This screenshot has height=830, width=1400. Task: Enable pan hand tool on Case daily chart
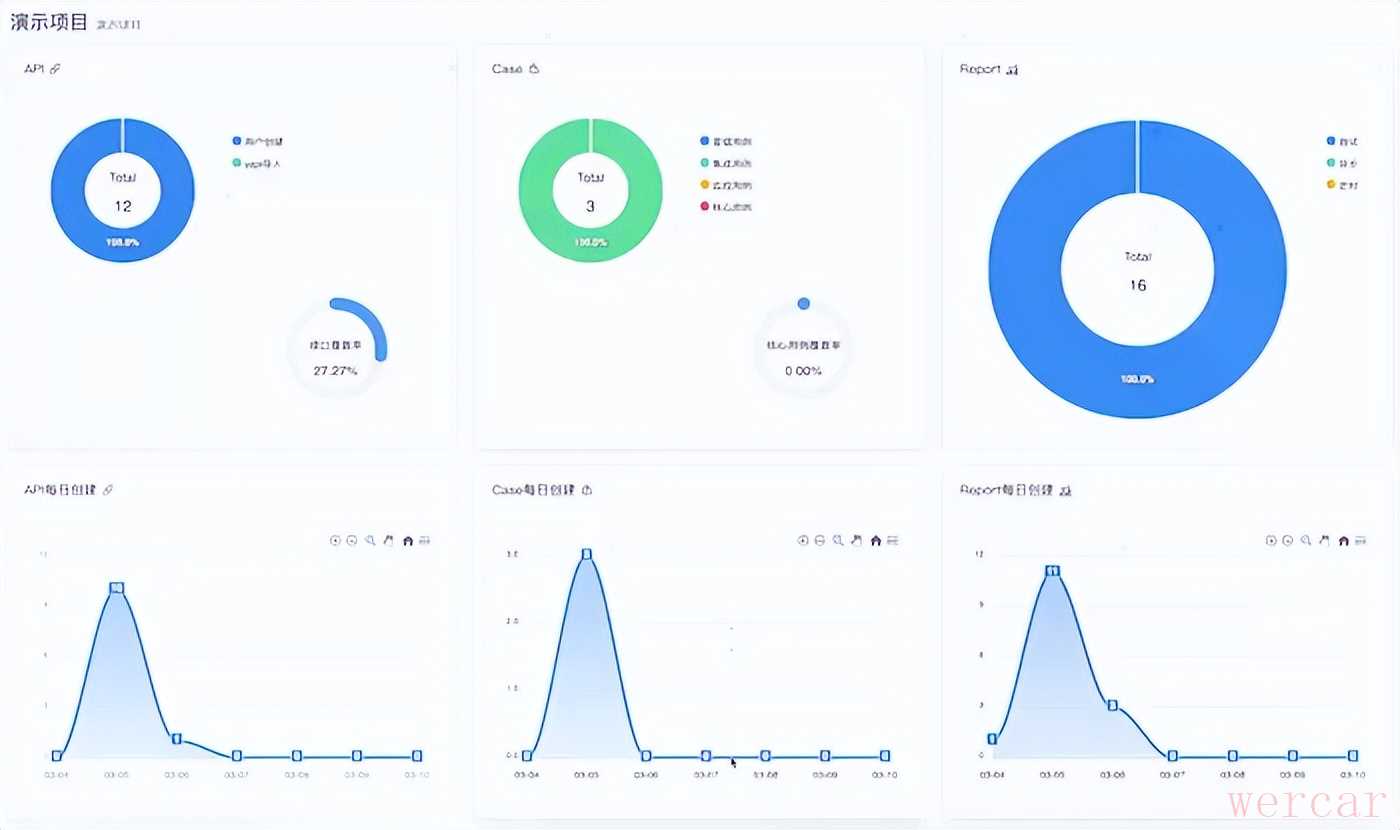[x=856, y=540]
